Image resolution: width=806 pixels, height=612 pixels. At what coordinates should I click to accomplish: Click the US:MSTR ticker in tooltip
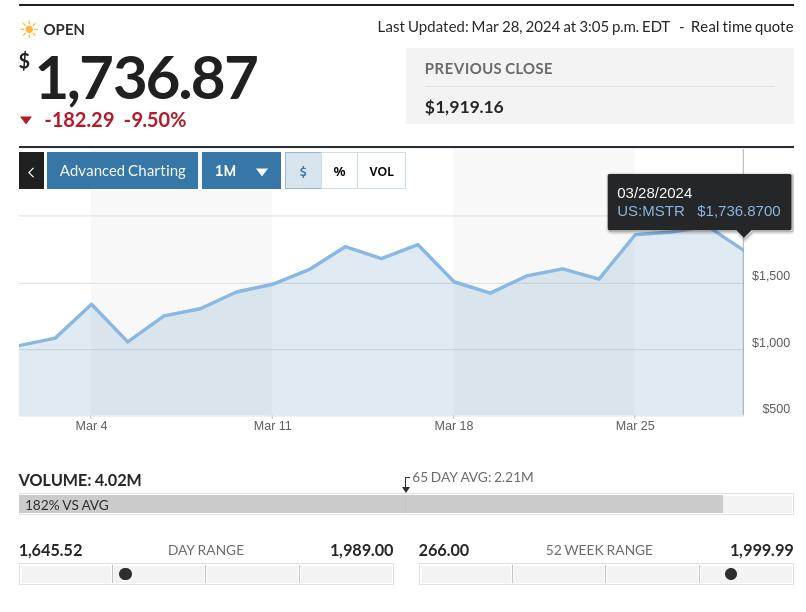point(650,211)
